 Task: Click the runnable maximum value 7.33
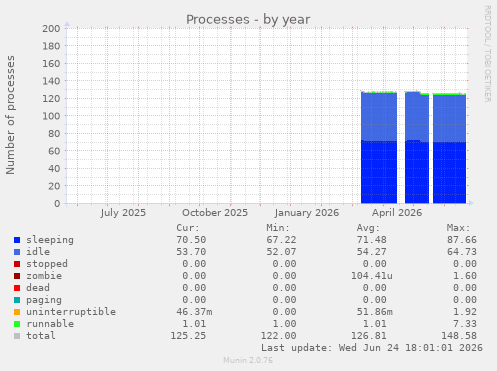click(x=465, y=324)
